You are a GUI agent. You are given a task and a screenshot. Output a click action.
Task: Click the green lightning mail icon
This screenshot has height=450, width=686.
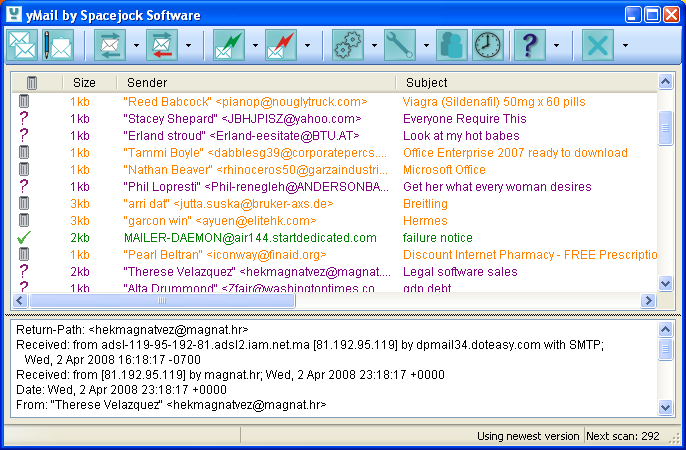point(229,45)
